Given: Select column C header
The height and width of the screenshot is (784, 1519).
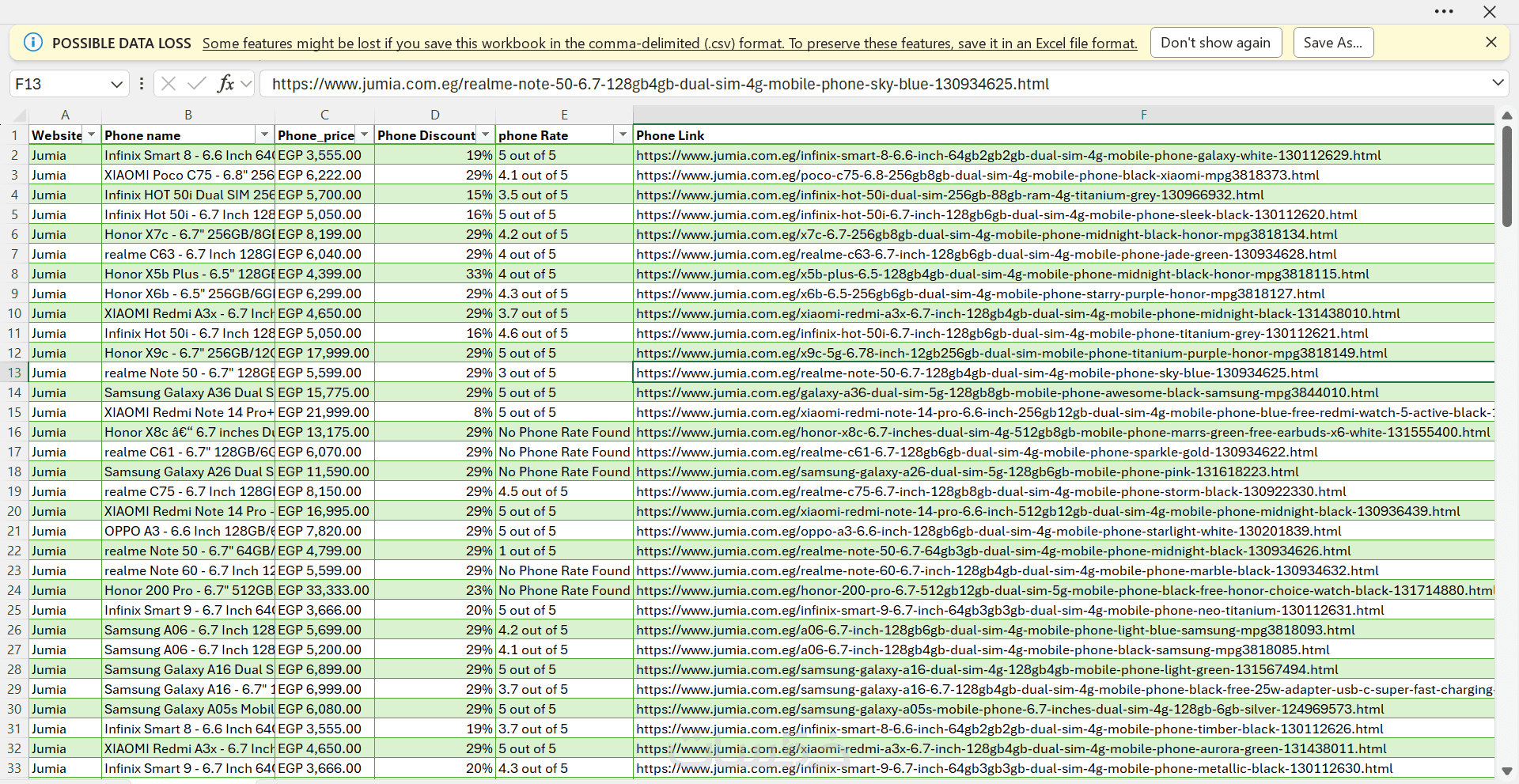Looking at the screenshot, I should [324, 115].
